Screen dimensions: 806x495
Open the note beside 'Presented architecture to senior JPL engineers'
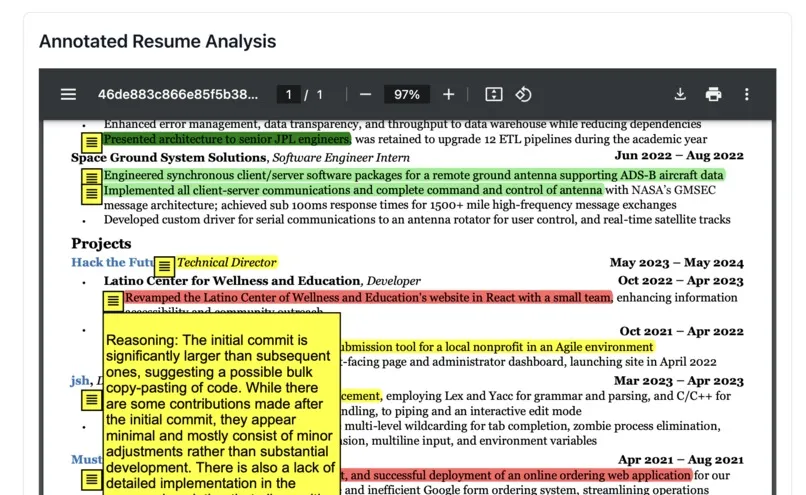click(91, 142)
